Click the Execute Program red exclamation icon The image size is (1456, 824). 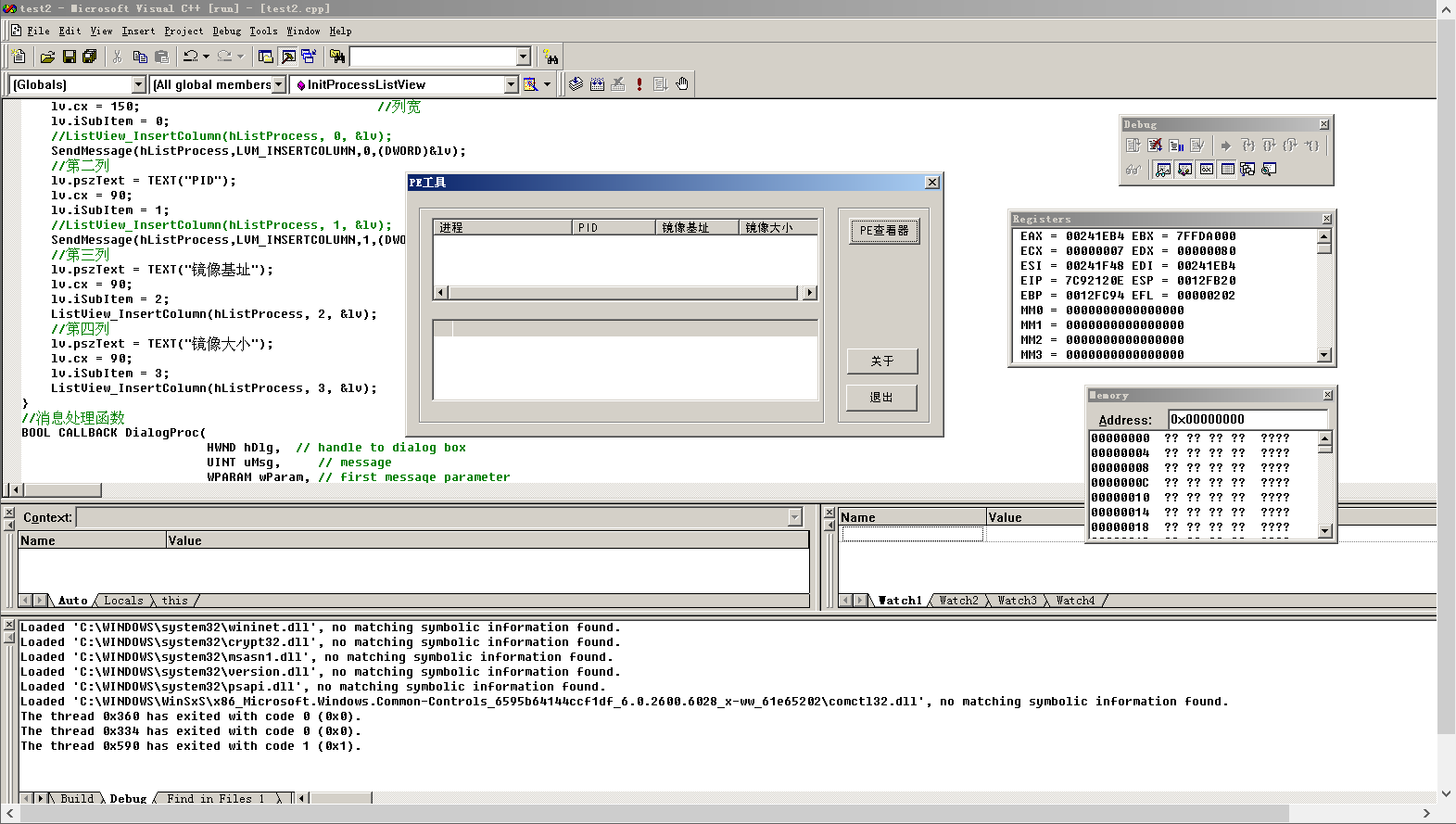tap(639, 84)
